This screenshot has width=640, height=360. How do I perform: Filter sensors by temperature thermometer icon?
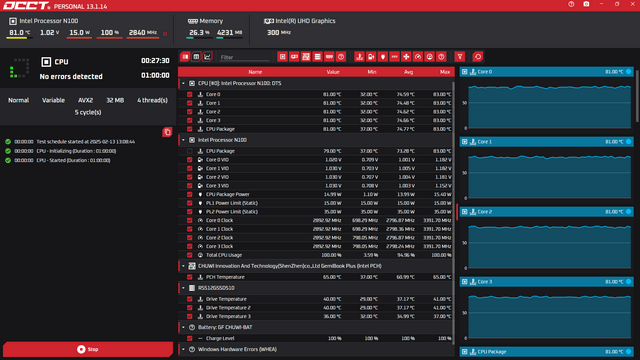pos(359,57)
